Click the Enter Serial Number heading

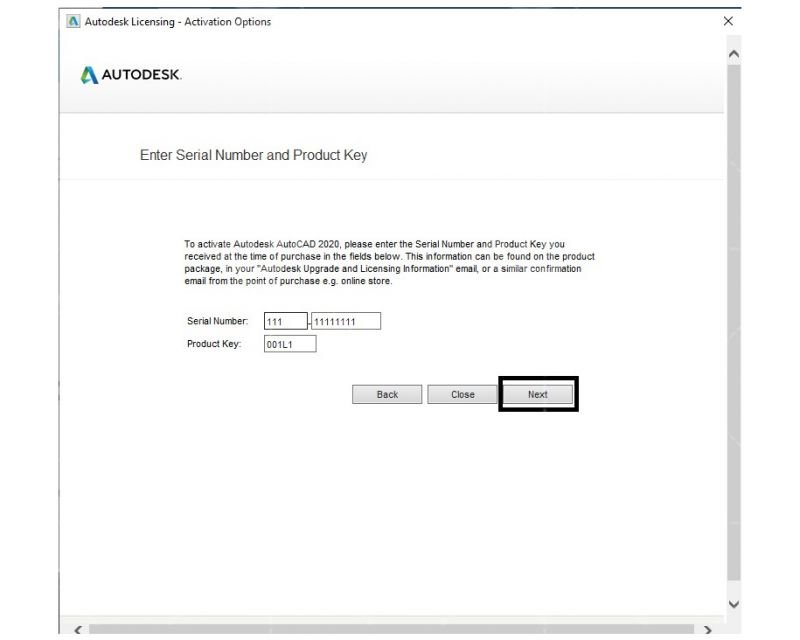[254, 155]
